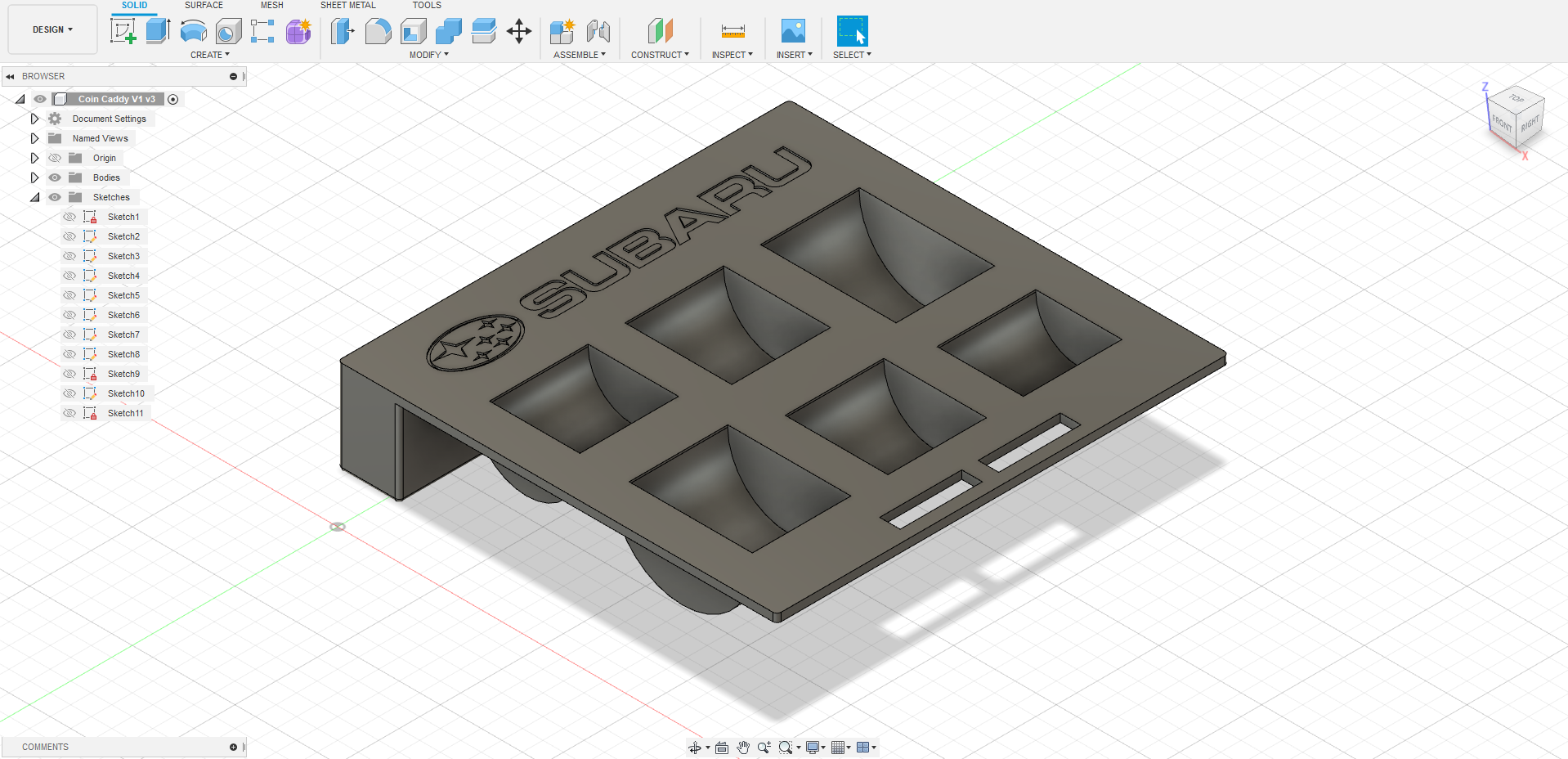Image resolution: width=1568 pixels, height=759 pixels.
Task: Show Sketch1 using its eye icon
Action: (x=69, y=217)
